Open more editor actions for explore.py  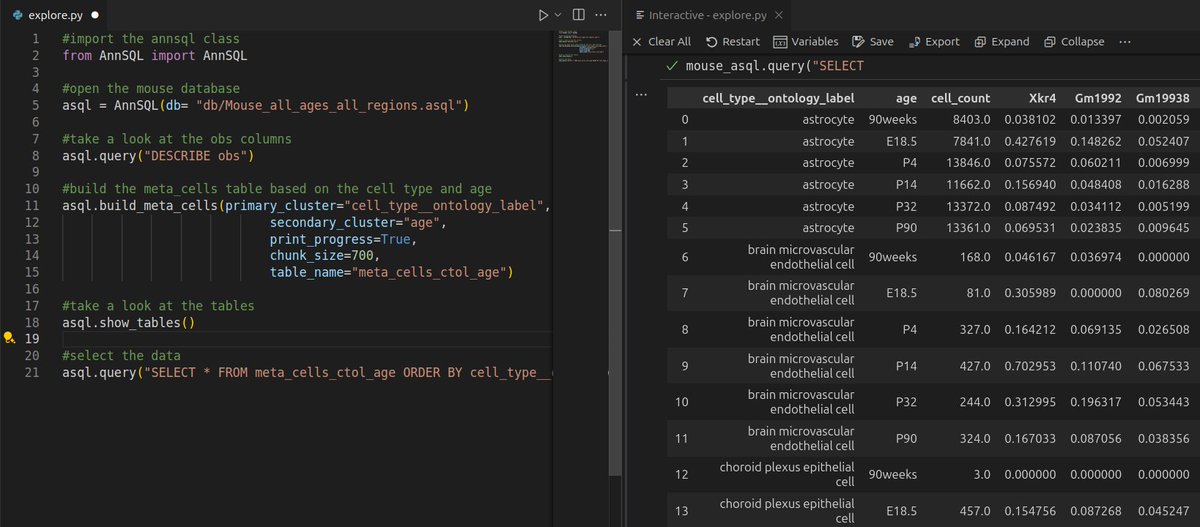pyautogui.click(x=601, y=15)
